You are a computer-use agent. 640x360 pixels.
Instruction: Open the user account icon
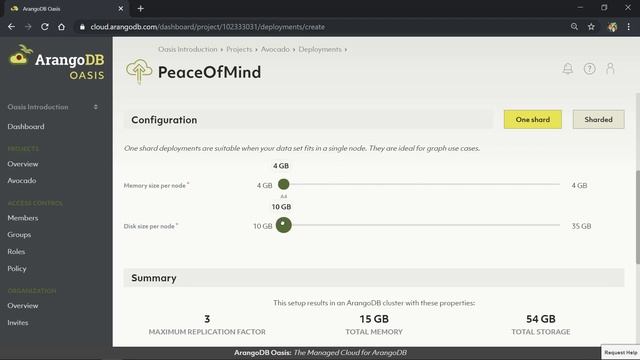[610, 69]
